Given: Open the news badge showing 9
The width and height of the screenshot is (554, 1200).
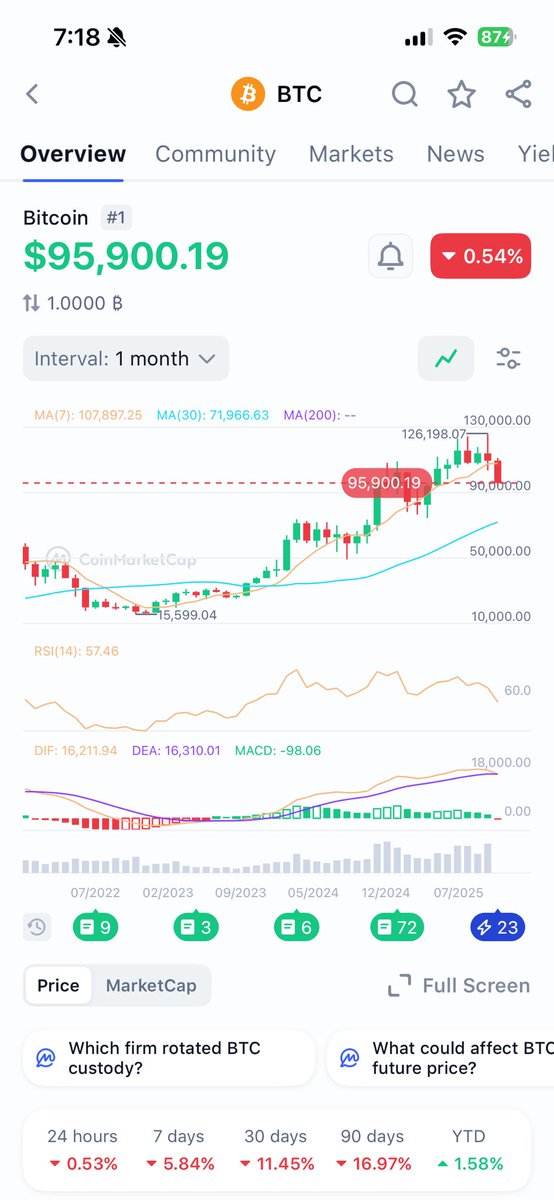Looking at the screenshot, I should click(95, 927).
